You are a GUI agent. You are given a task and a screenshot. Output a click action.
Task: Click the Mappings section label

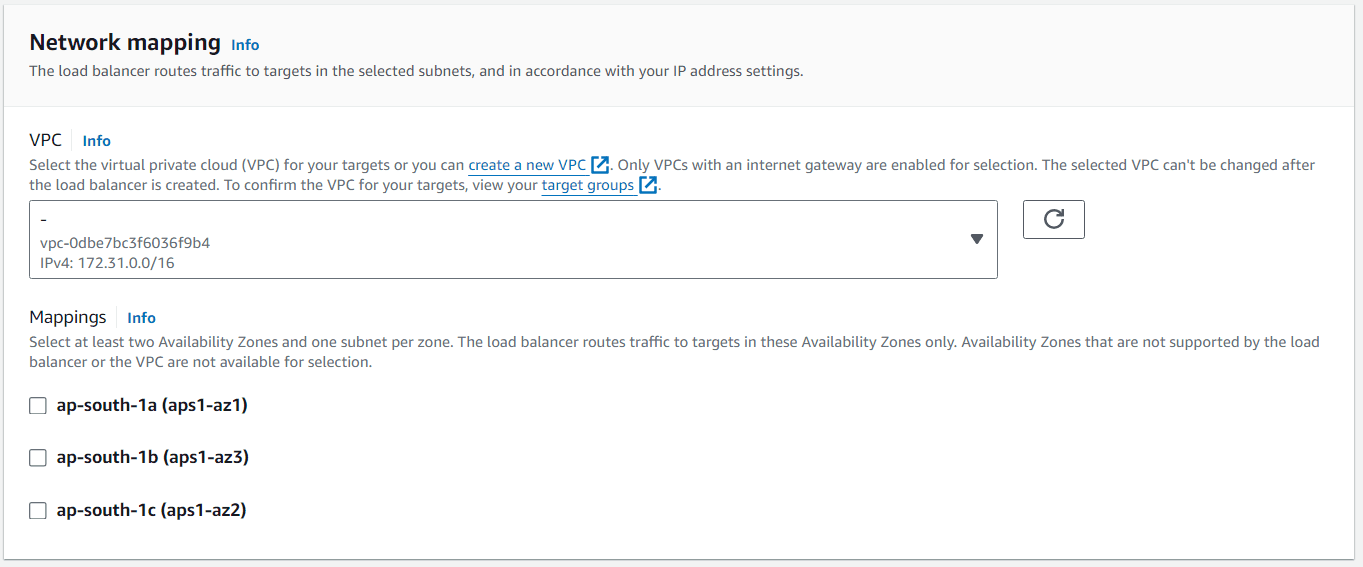[x=68, y=317]
